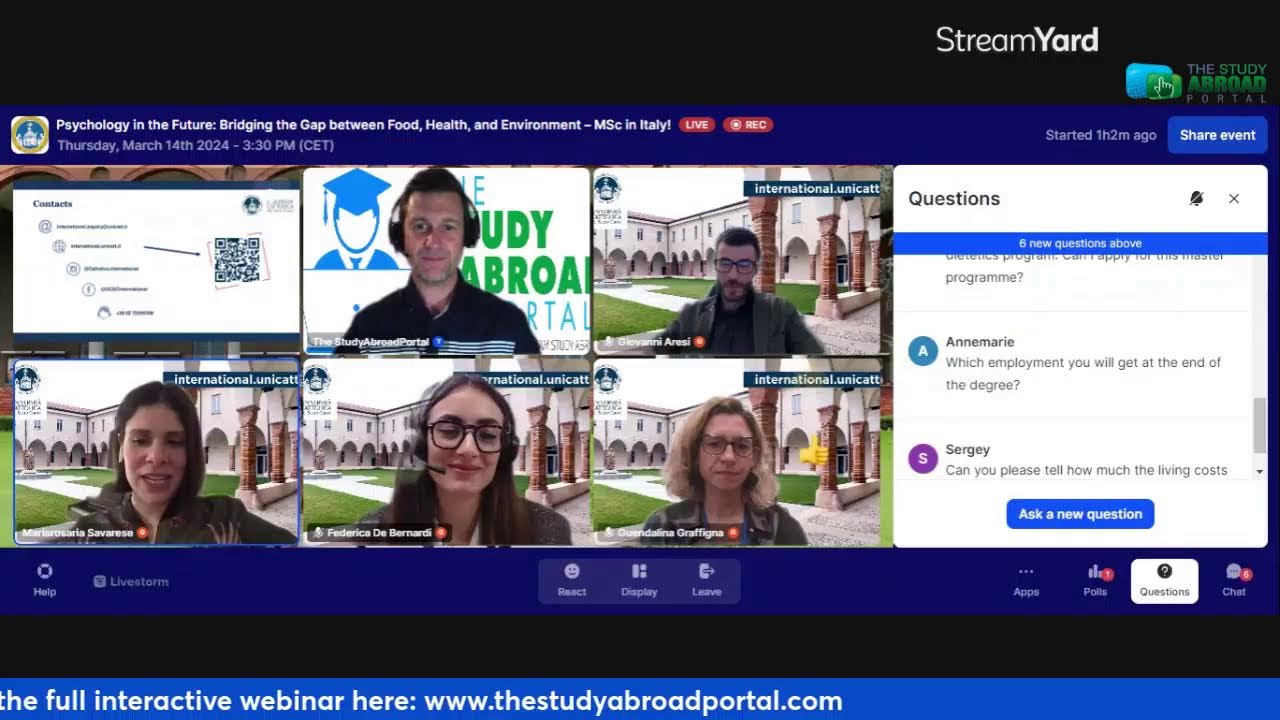The height and width of the screenshot is (720, 1280).
Task: Click the event date and time text
Action: point(195,146)
